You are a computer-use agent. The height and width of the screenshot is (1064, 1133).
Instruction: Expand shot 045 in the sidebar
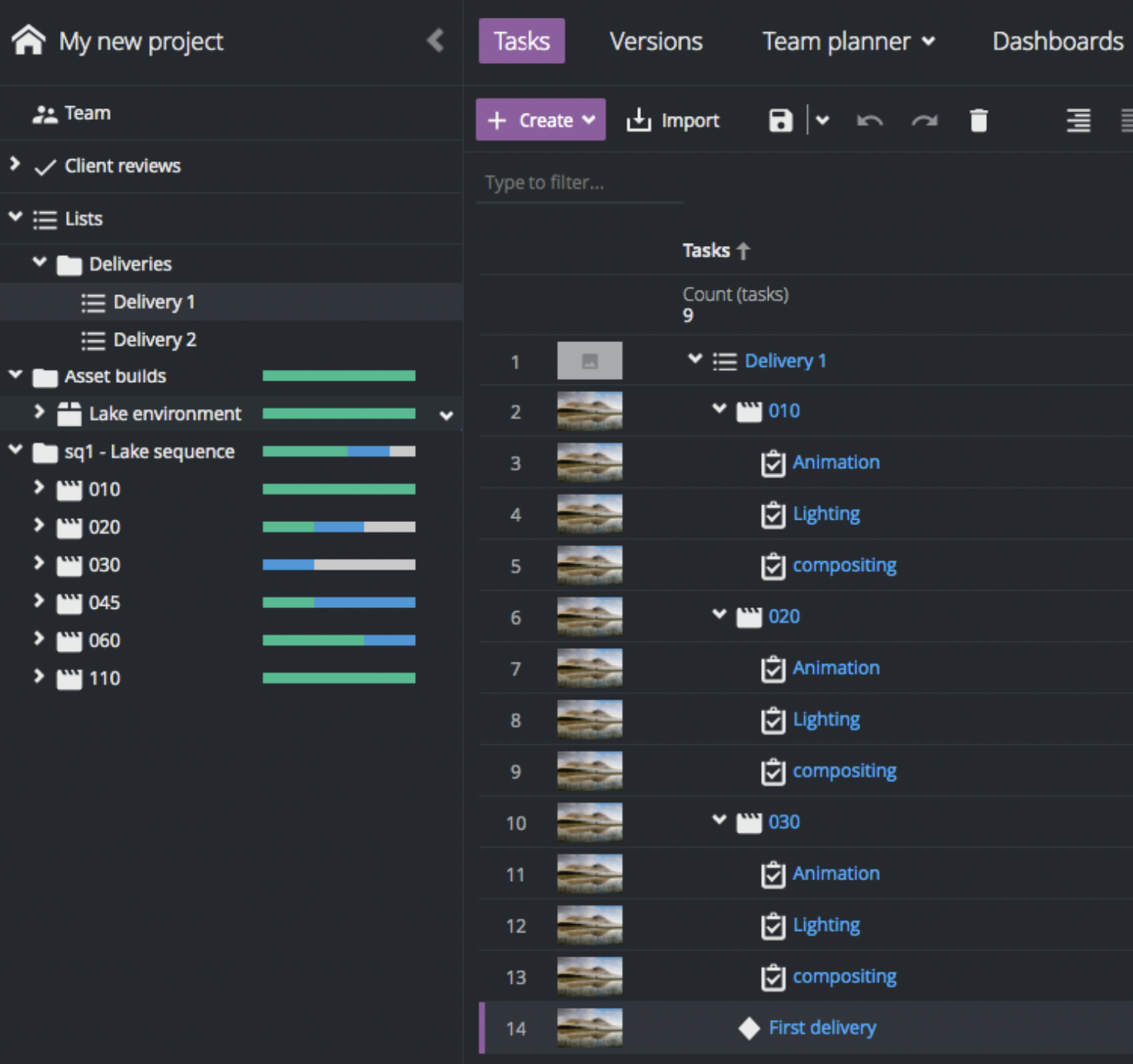[x=39, y=601]
